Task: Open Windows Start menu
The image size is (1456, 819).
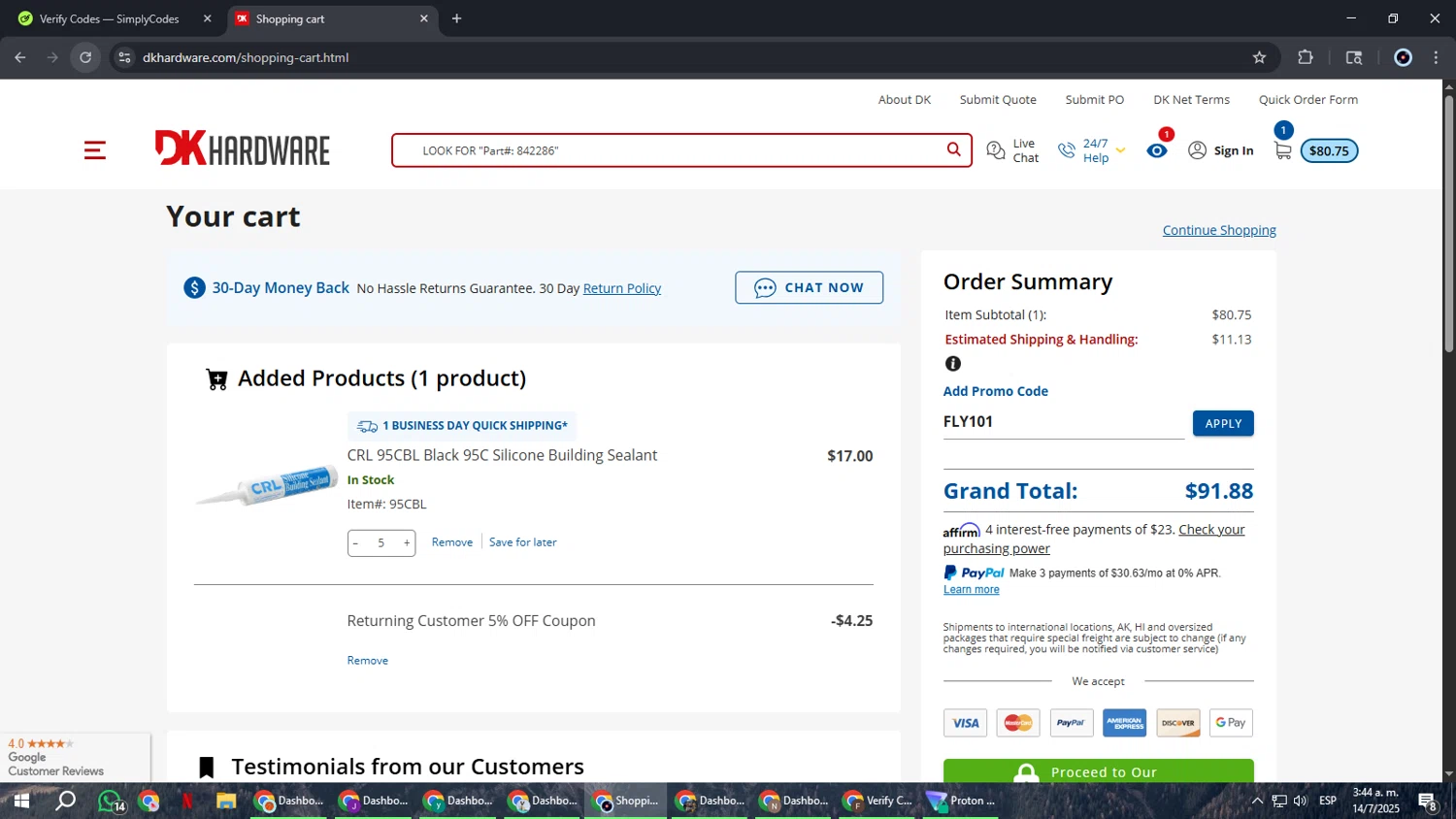Action: tap(21, 801)
